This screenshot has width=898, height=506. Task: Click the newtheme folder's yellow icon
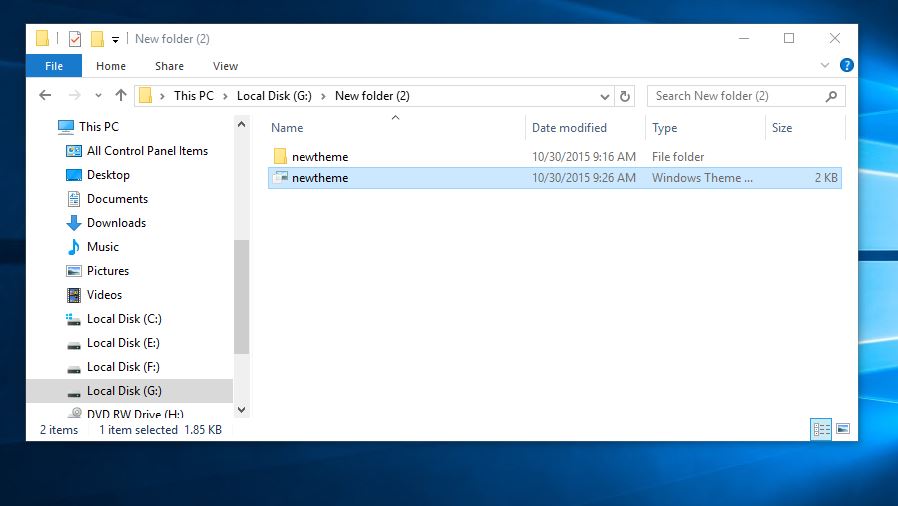[x=280, y=156]
